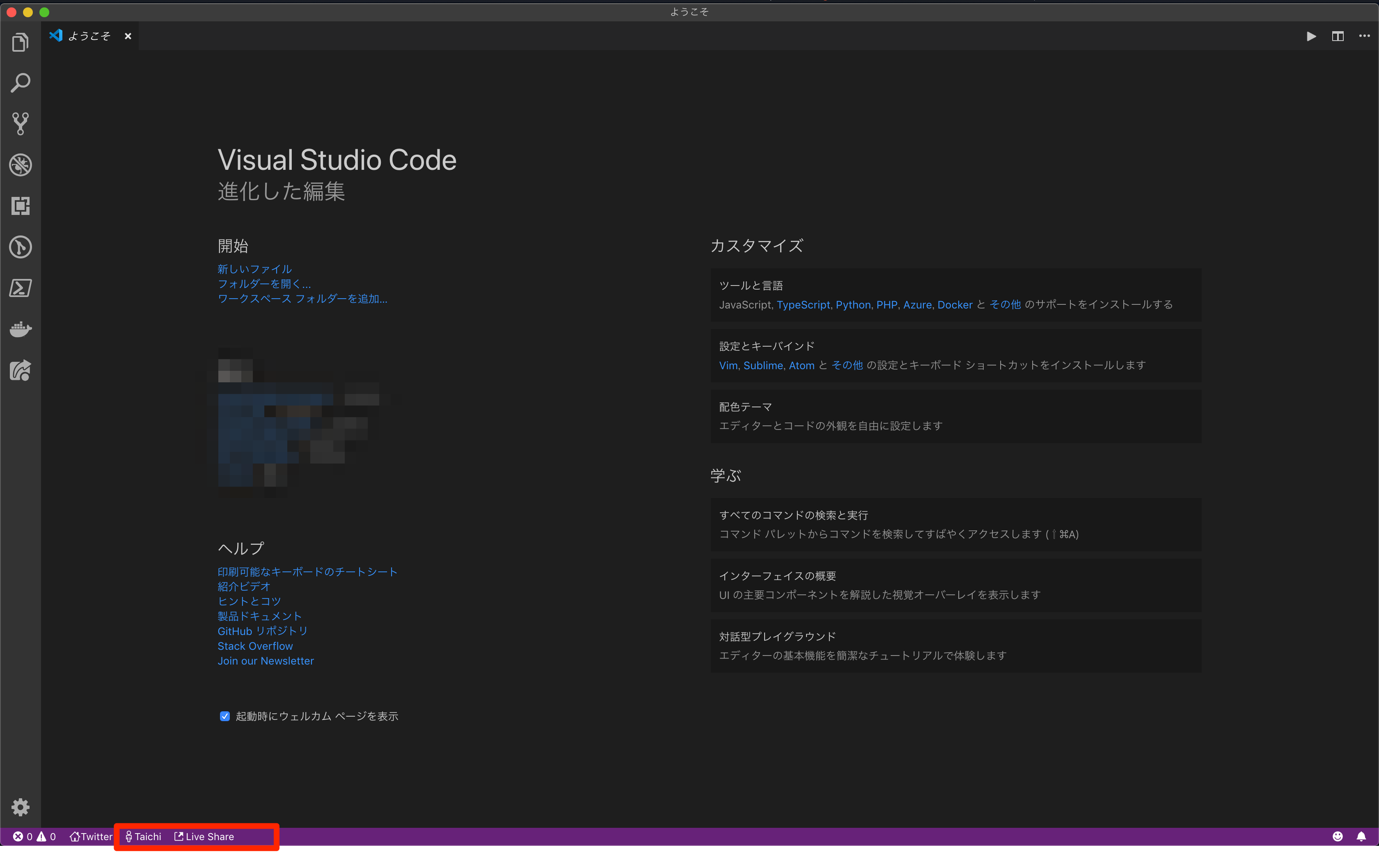Open Twitter home item in status bar
The image size is (1379, 868).
point(91,836)
